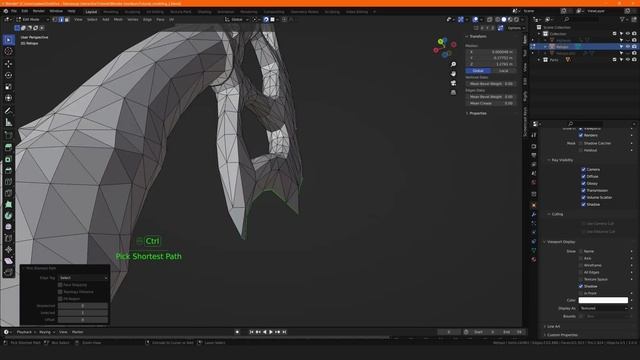640x360 pixels.
Task: Click the Local coordinate button
Action: coord(503,71)
